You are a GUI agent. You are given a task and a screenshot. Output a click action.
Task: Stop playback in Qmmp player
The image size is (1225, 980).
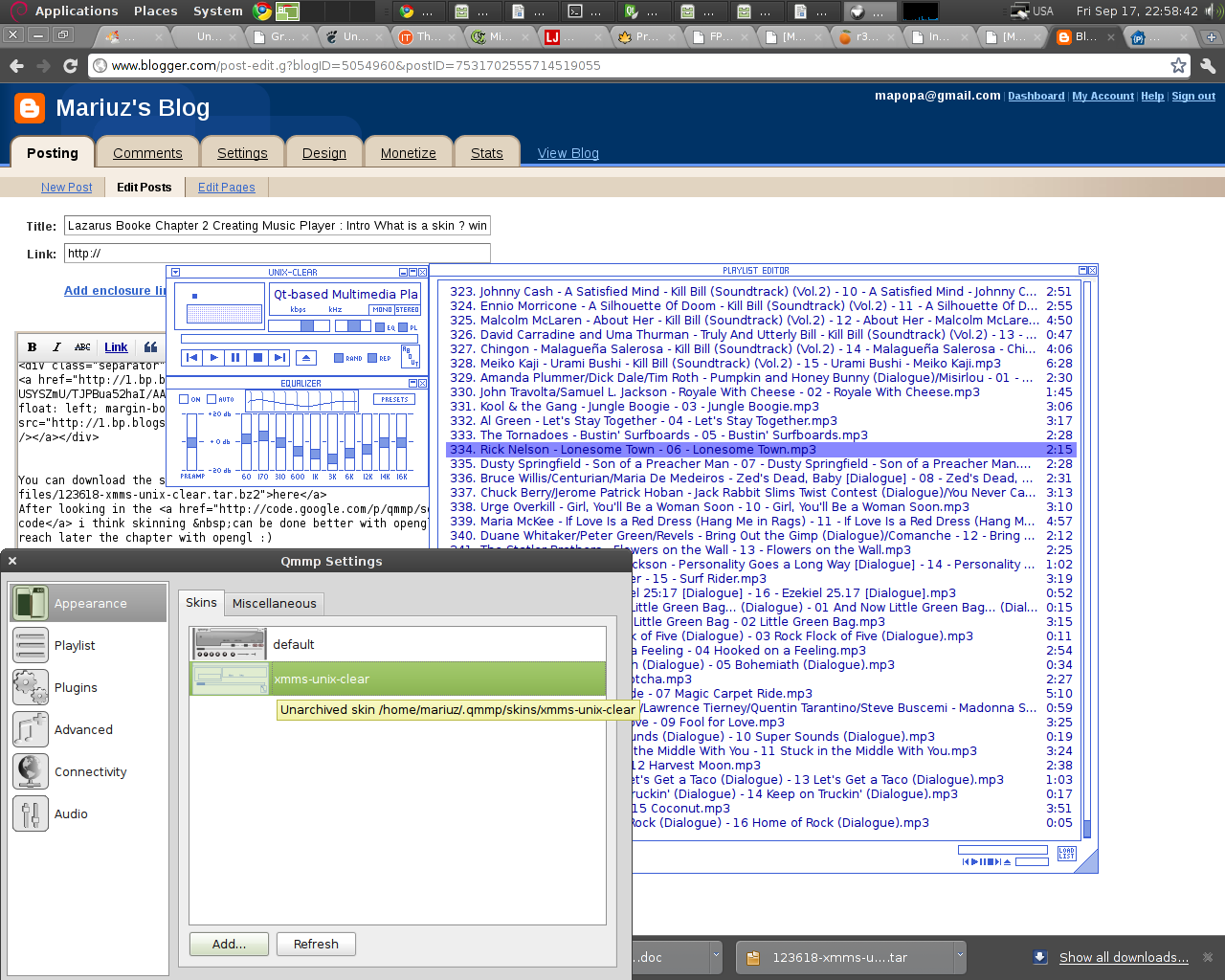tap(257, 358)
